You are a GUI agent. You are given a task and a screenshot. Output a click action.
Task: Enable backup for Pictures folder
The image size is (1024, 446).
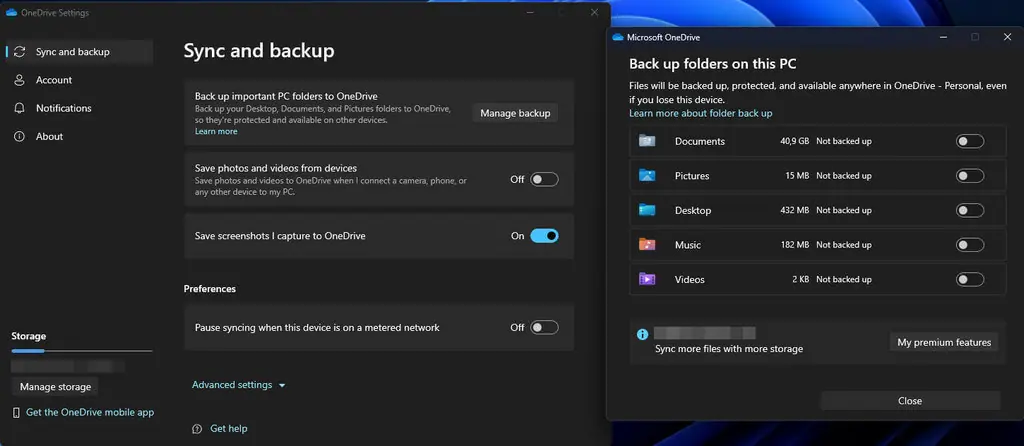click(970, 176)
